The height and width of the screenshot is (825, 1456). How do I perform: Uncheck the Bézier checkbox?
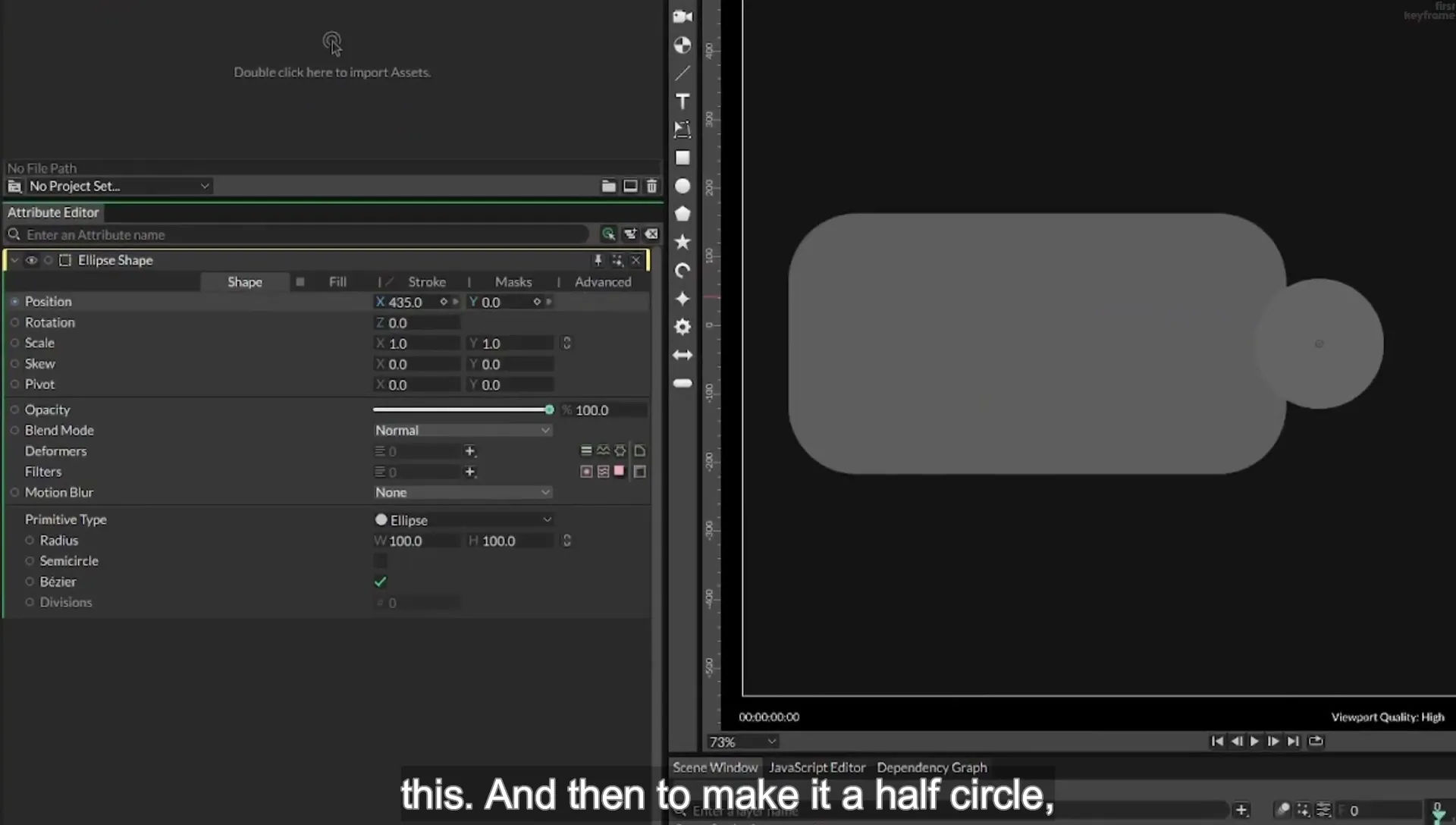pyautogui.click(x=381, y=582)
